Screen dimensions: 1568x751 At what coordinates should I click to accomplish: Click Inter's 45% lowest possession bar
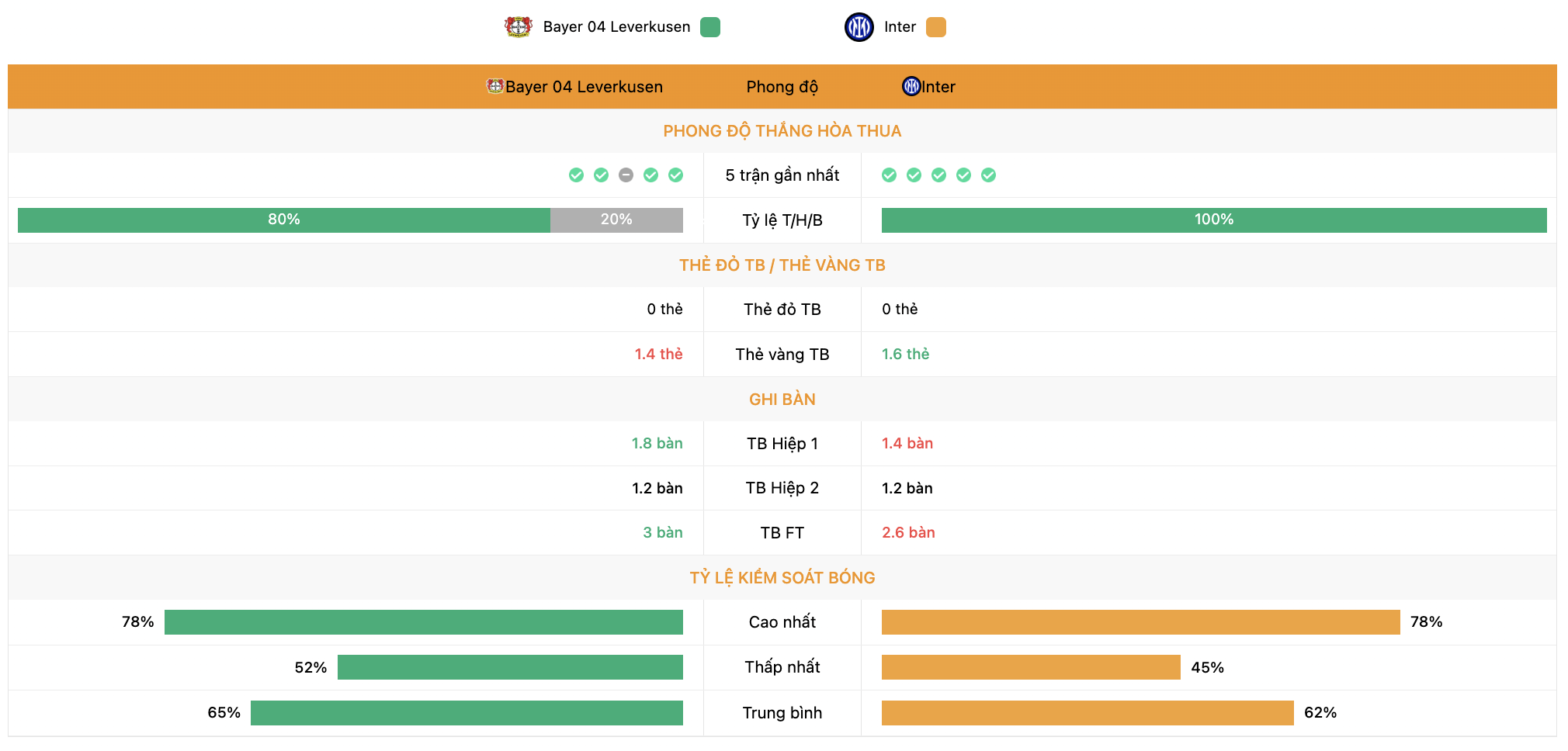(1031, 667)
